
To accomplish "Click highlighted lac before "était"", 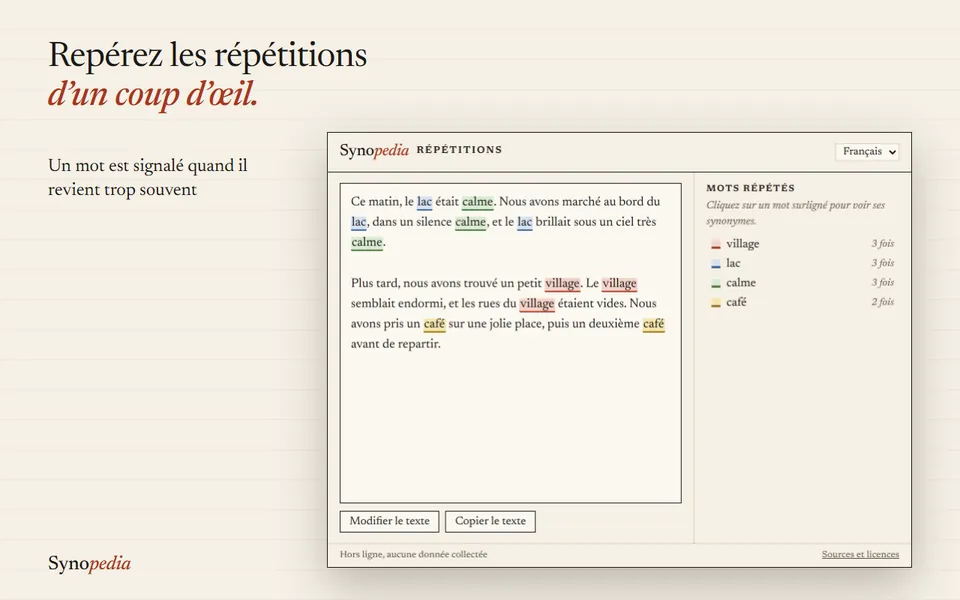I will [x=424, y=202].
